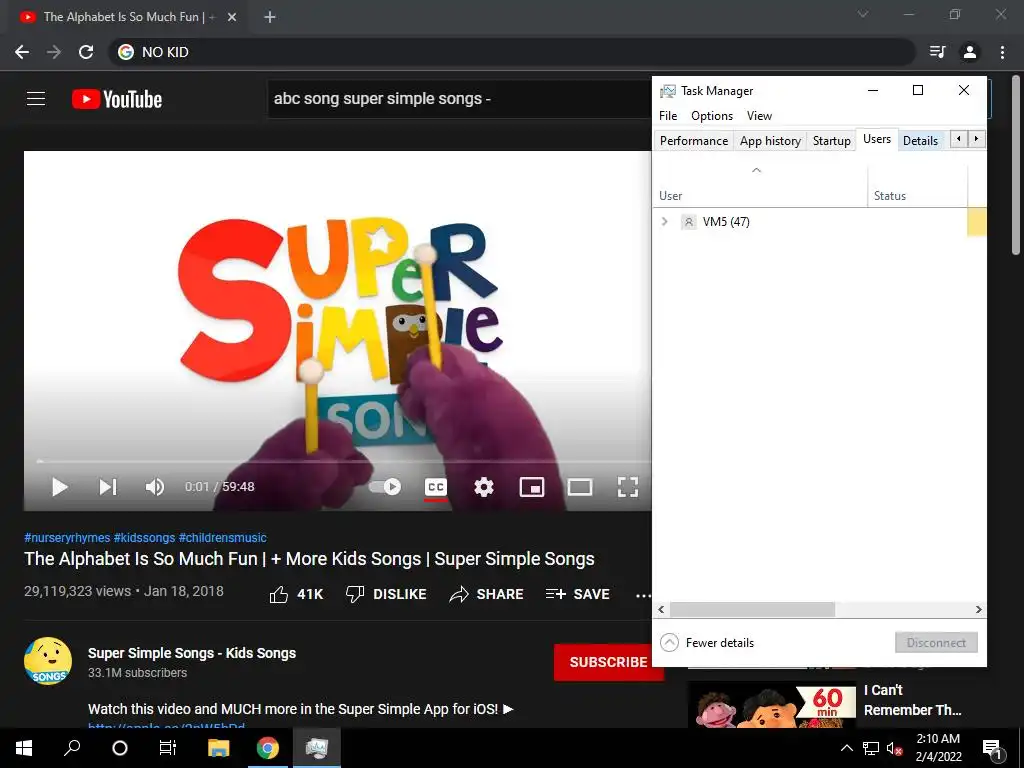Play the YouTube video
Viewport: 1024px width, 768px height.
59,487
